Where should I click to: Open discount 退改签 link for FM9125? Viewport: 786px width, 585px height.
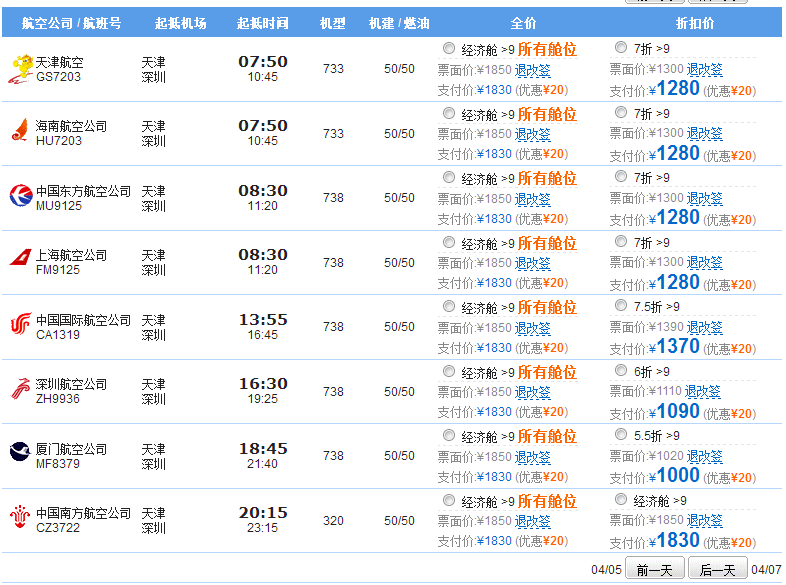coord(704,262)
